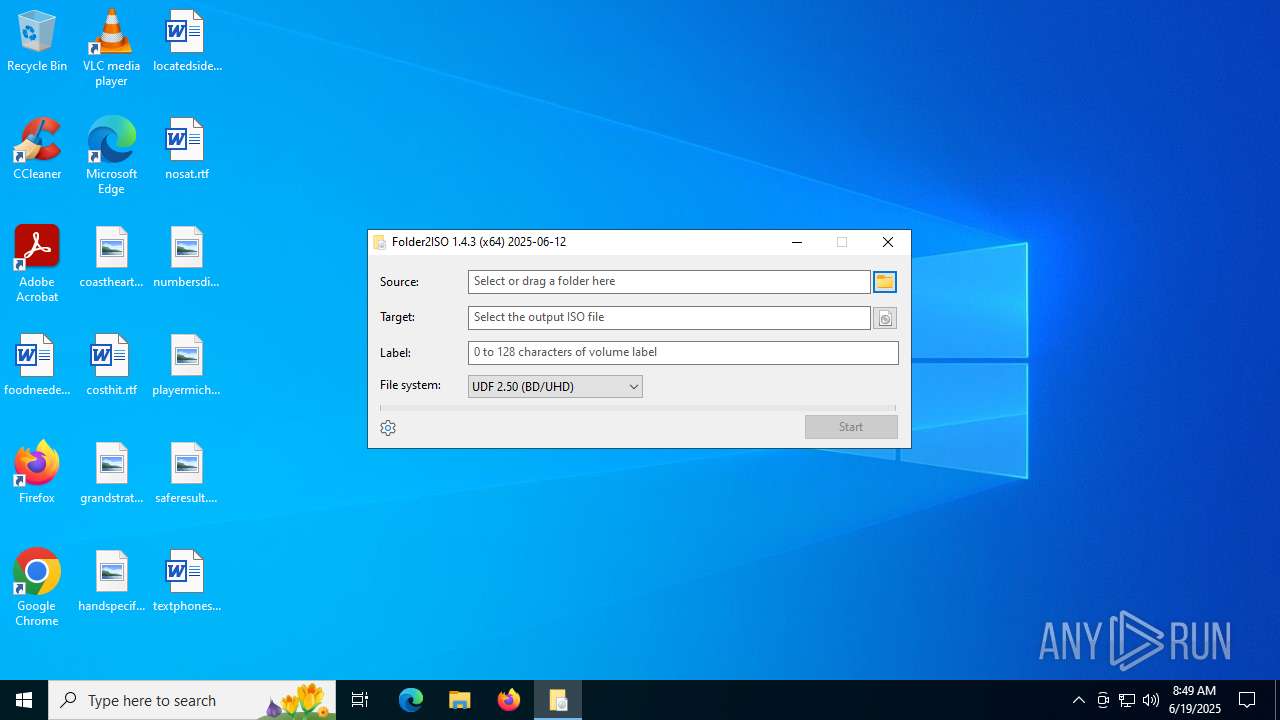
Task: Open Recycle Bin desktop icon
Action: pyautogui.click(x=37, y=42)
